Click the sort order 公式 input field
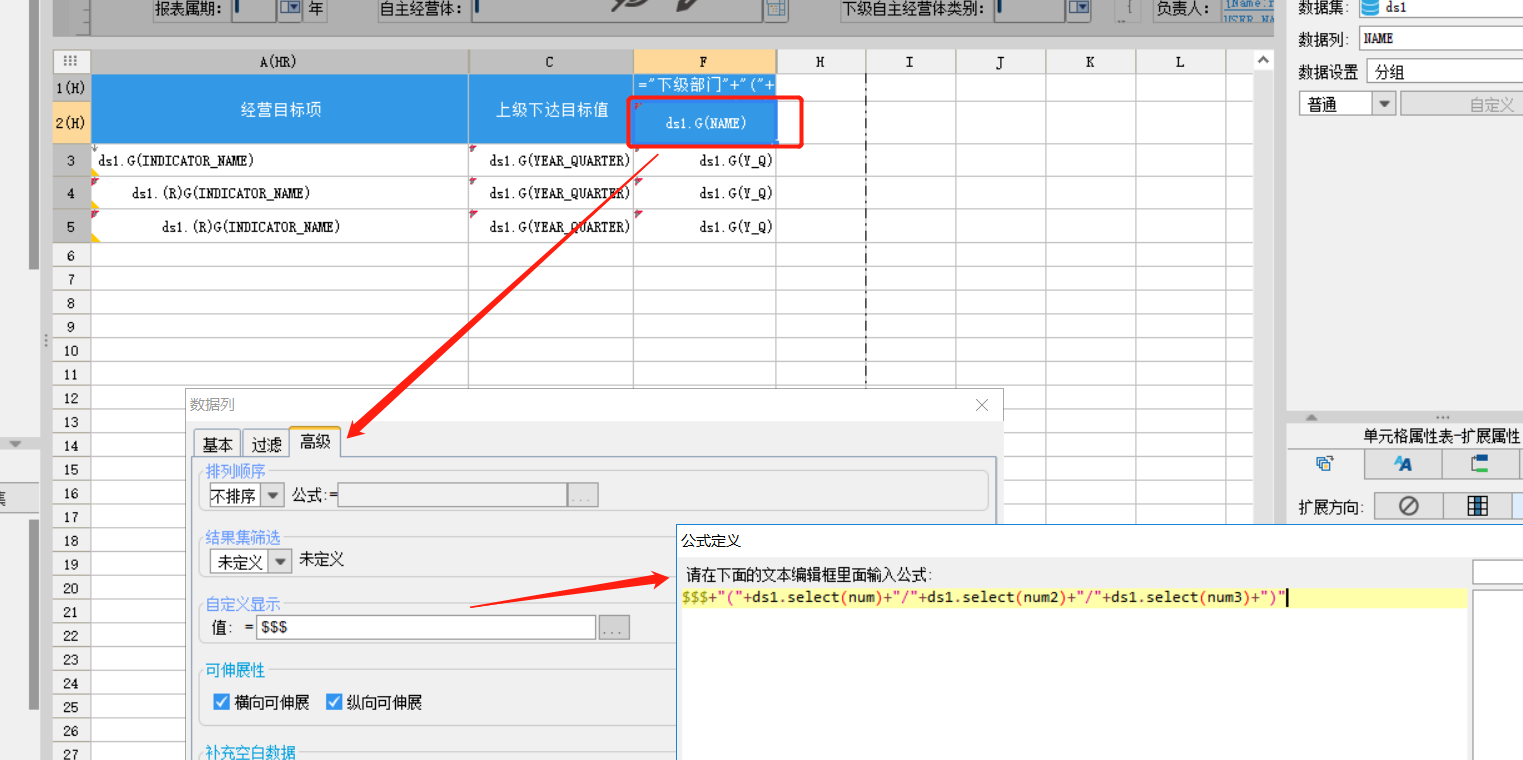Screen dimensions: 1523x760 [452, 495]
